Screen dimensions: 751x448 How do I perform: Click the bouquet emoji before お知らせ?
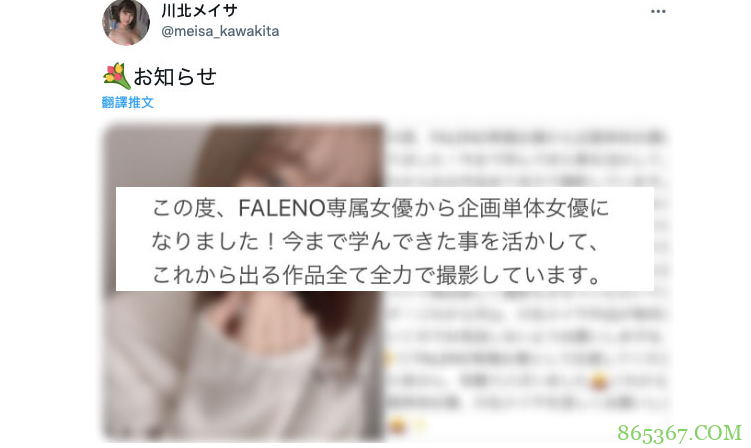click(x=116, y=76)
